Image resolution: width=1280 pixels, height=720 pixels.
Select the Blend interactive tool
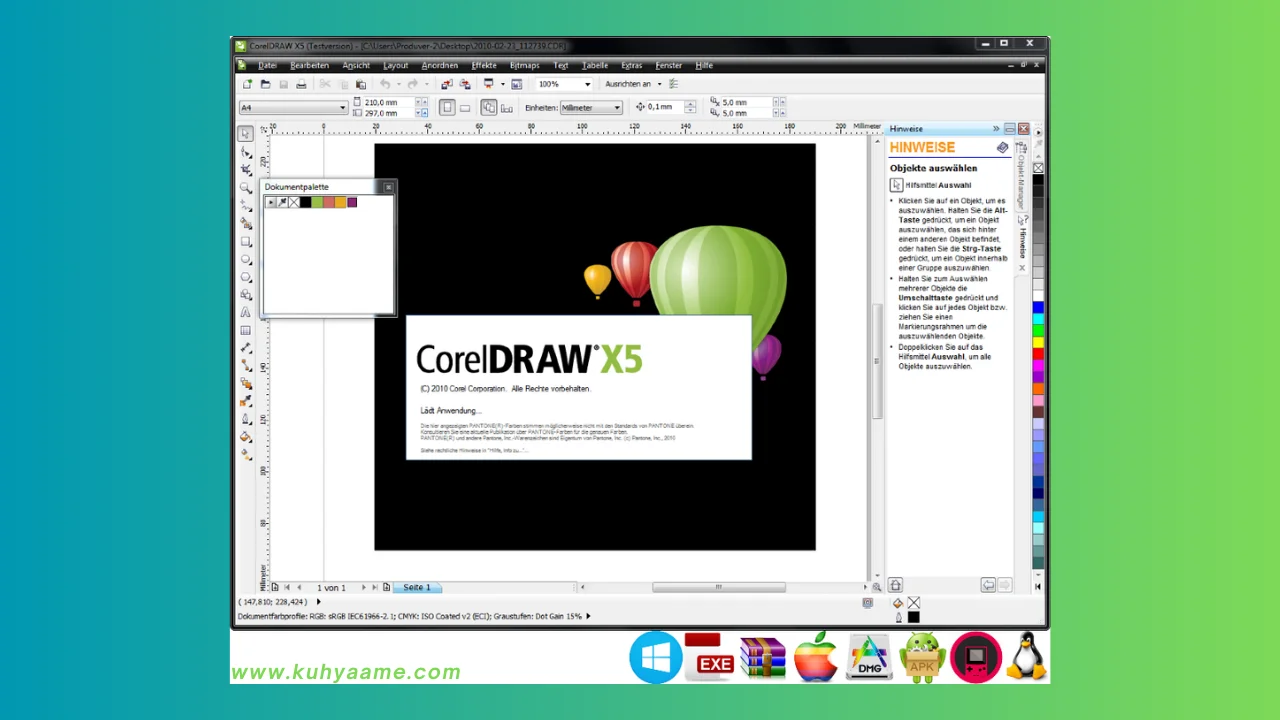click(x=245, y=383)
